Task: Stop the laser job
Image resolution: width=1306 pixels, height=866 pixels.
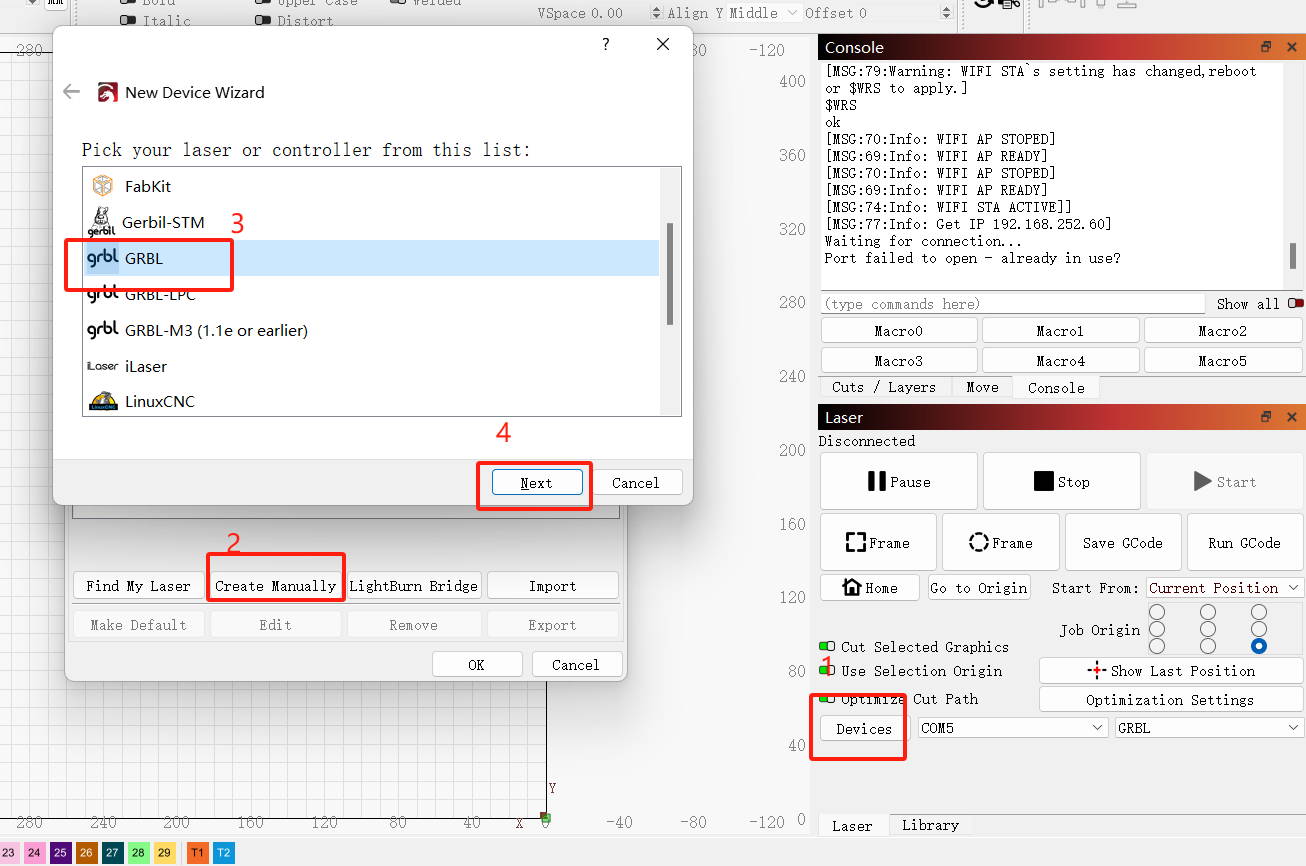Action: [1062, 481]
